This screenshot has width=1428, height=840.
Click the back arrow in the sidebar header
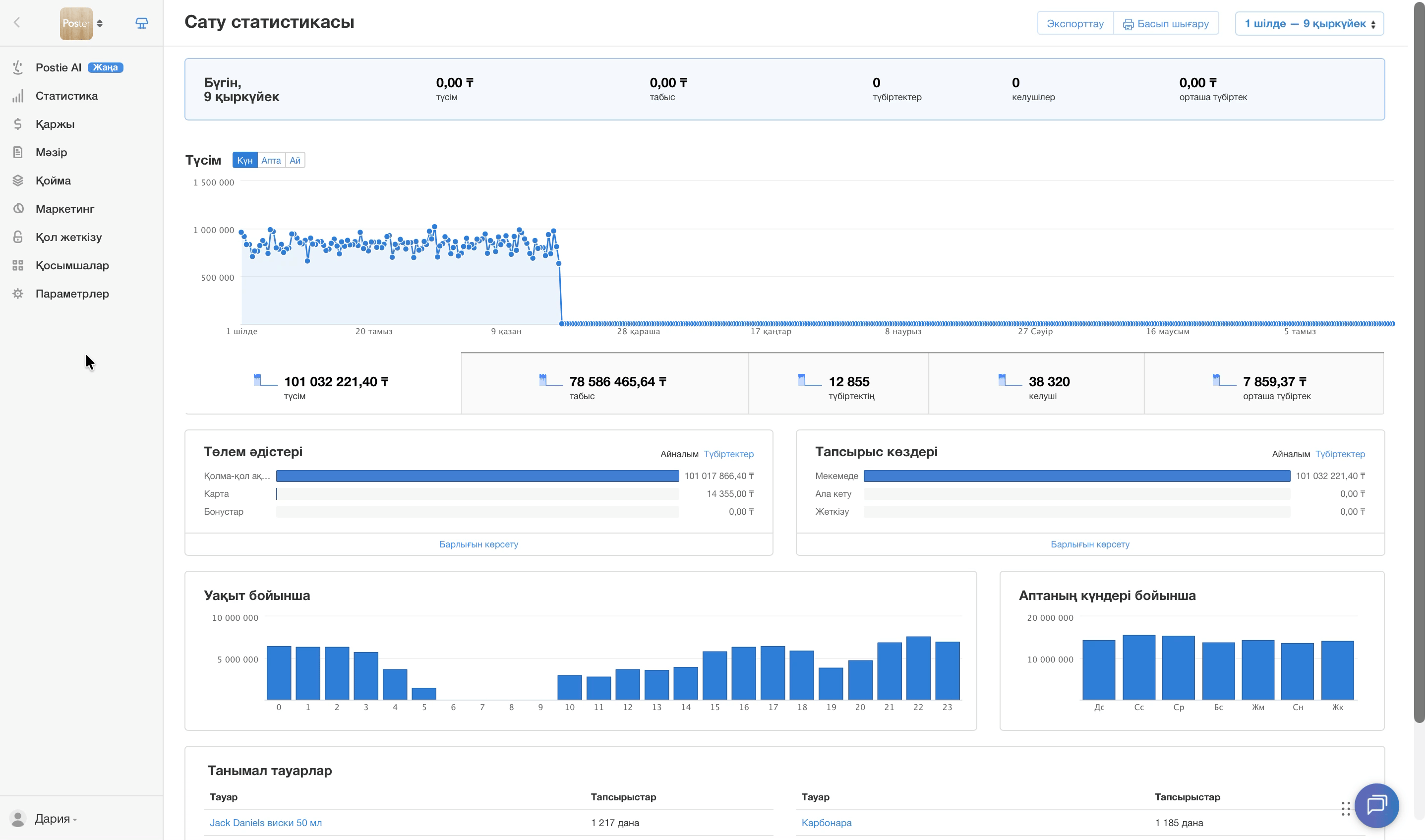(x=17, y=23)
